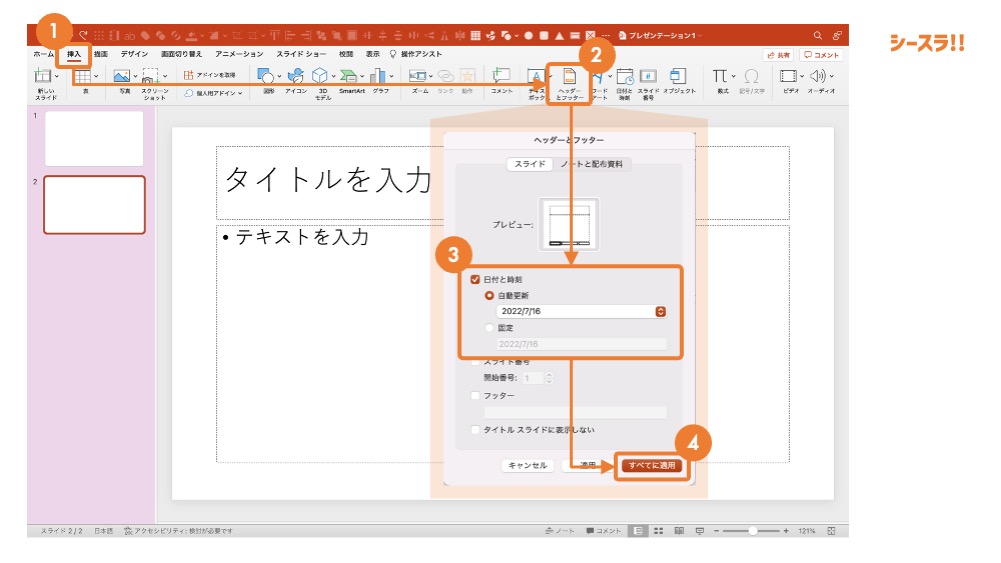Viewport: 1001px width, 563px height.
Task: Switch to slide sorter view in status bar
Action: click(x=659, y=531)
